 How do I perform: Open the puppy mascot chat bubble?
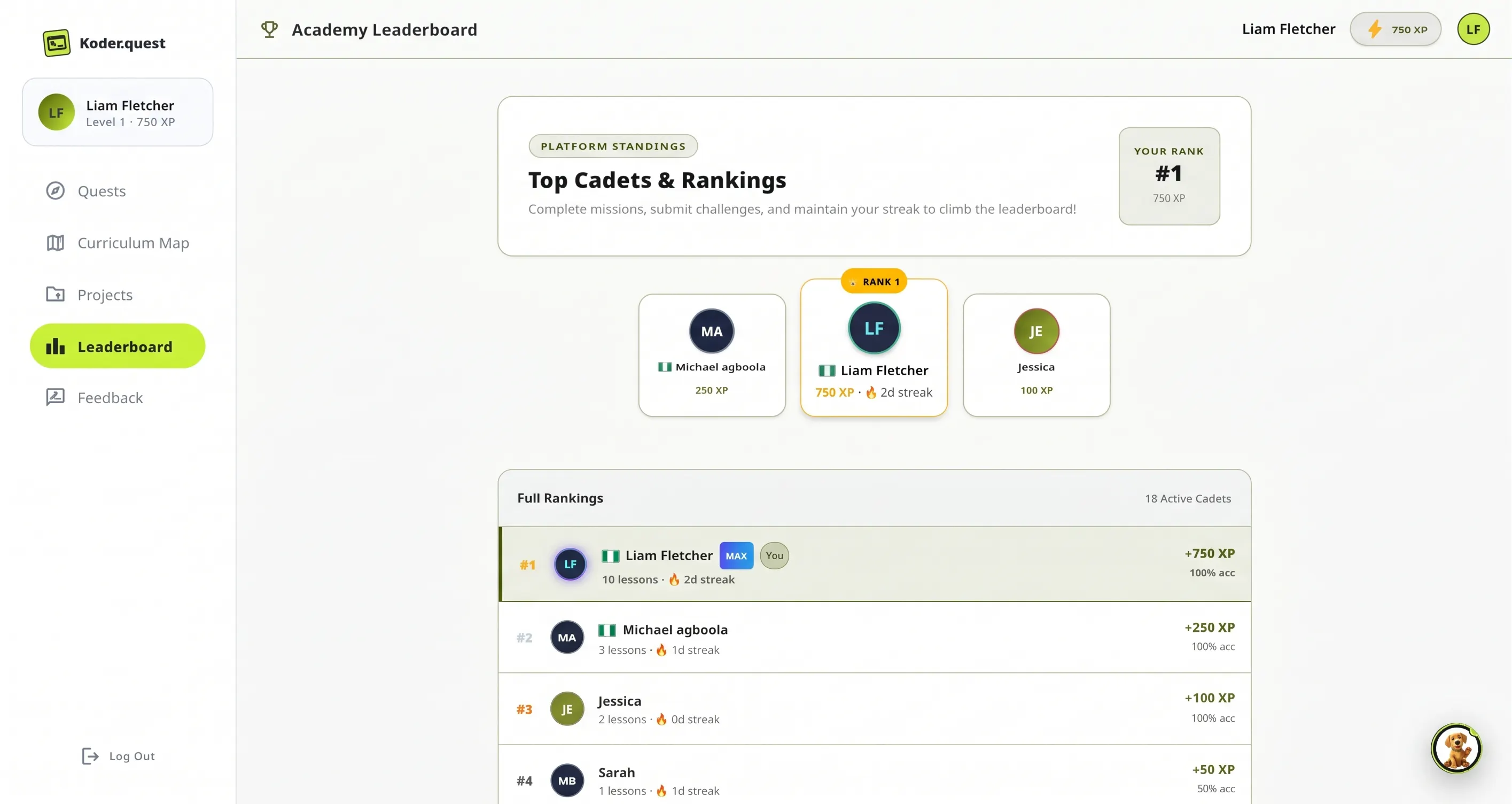tap(1456, 748)
